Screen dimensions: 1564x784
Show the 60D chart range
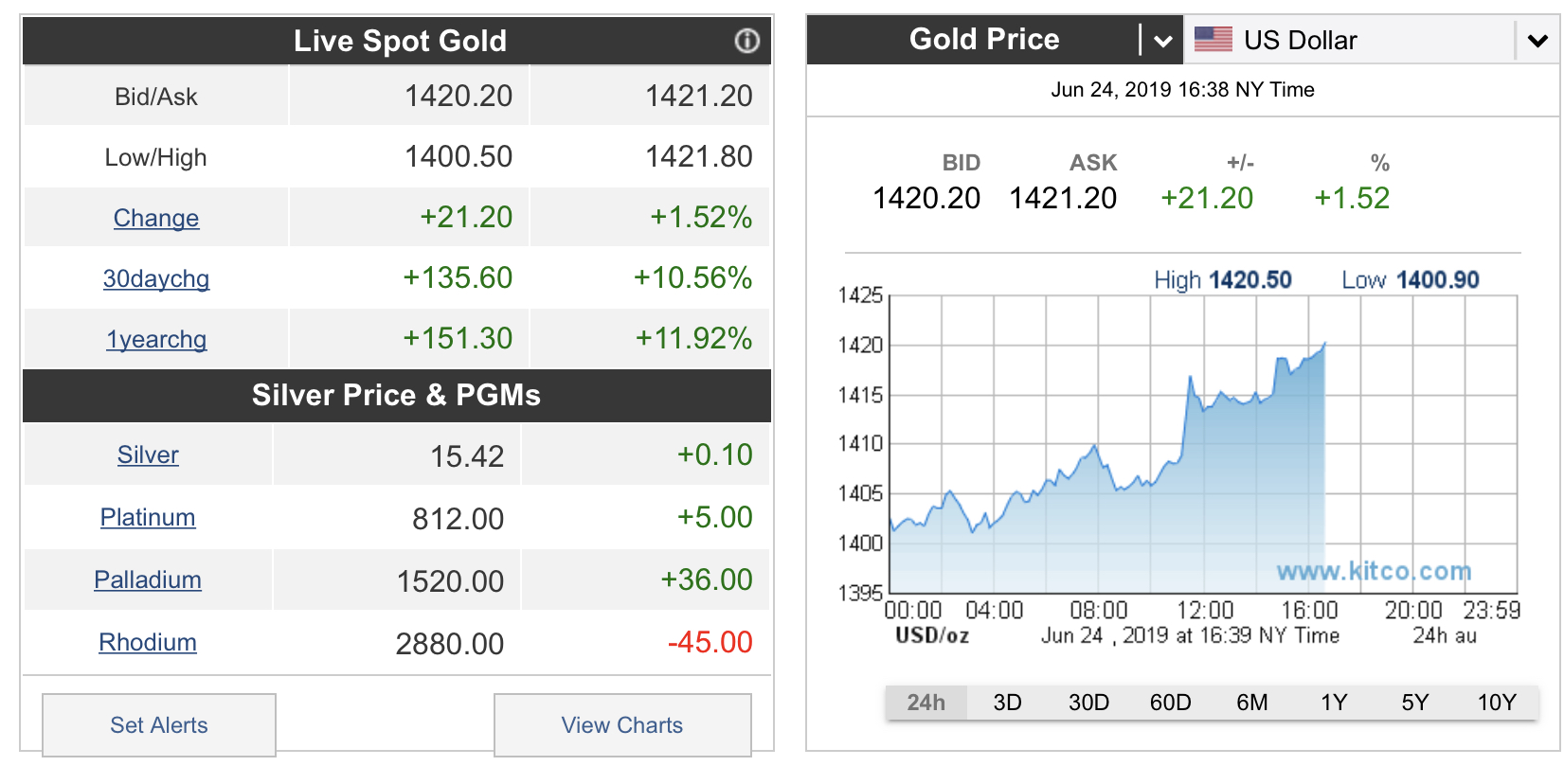pos(1170,703)
